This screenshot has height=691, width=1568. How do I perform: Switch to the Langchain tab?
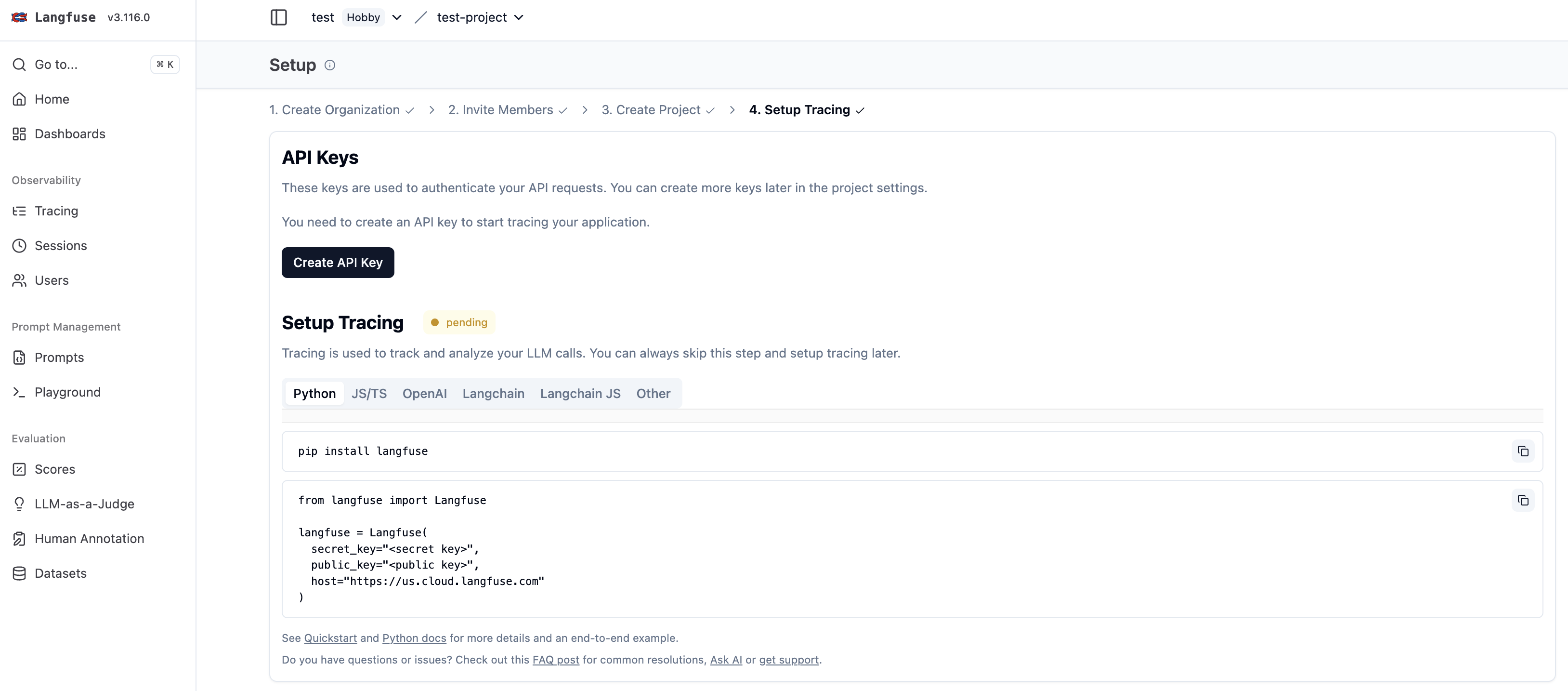(493, 393)
